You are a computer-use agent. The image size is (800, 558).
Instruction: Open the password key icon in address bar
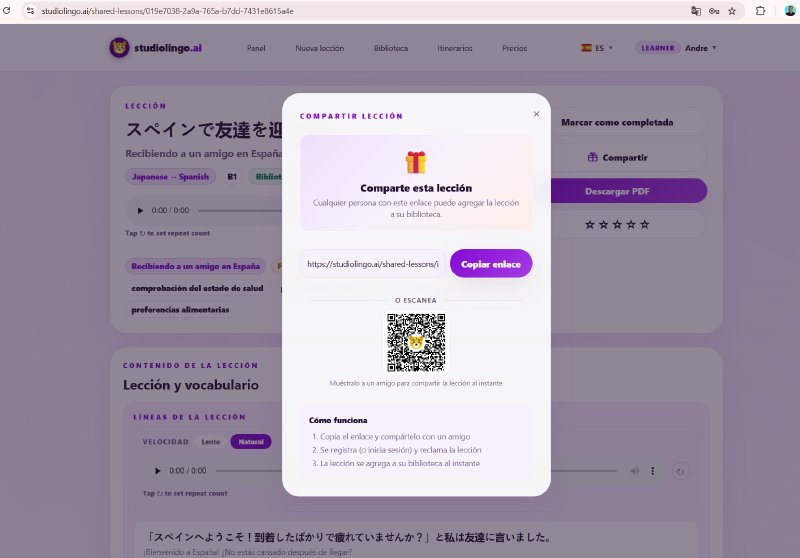714,11
